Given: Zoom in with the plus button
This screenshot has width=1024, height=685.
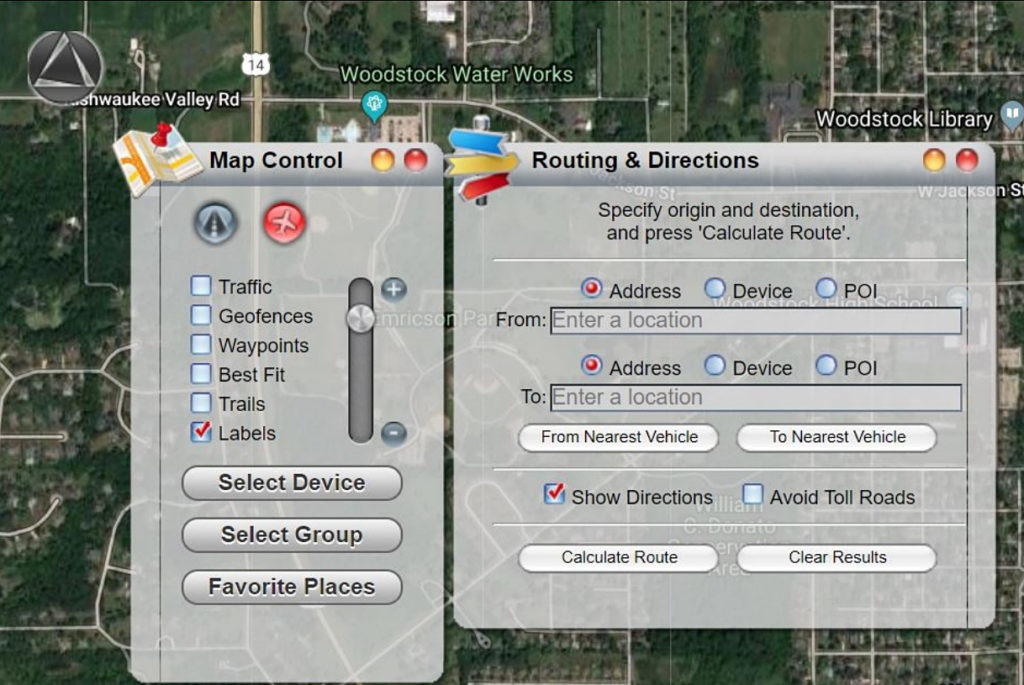Looking at the screenshot, I should tap(394, 289).
